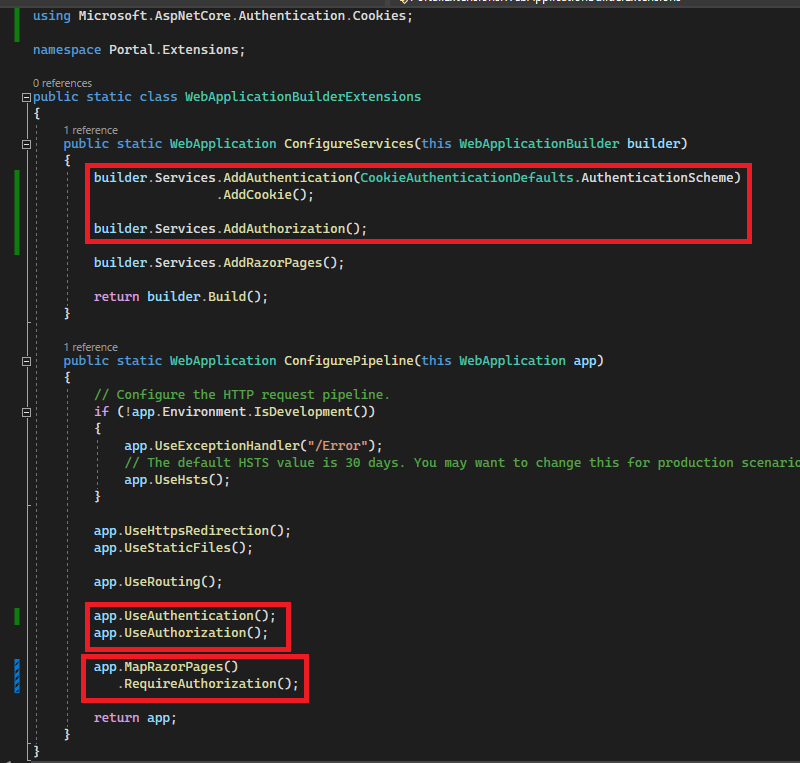Click the blue stippled margin marker near MapRazorPages
This screenshot has height=763, width=800.
(17, 677)
